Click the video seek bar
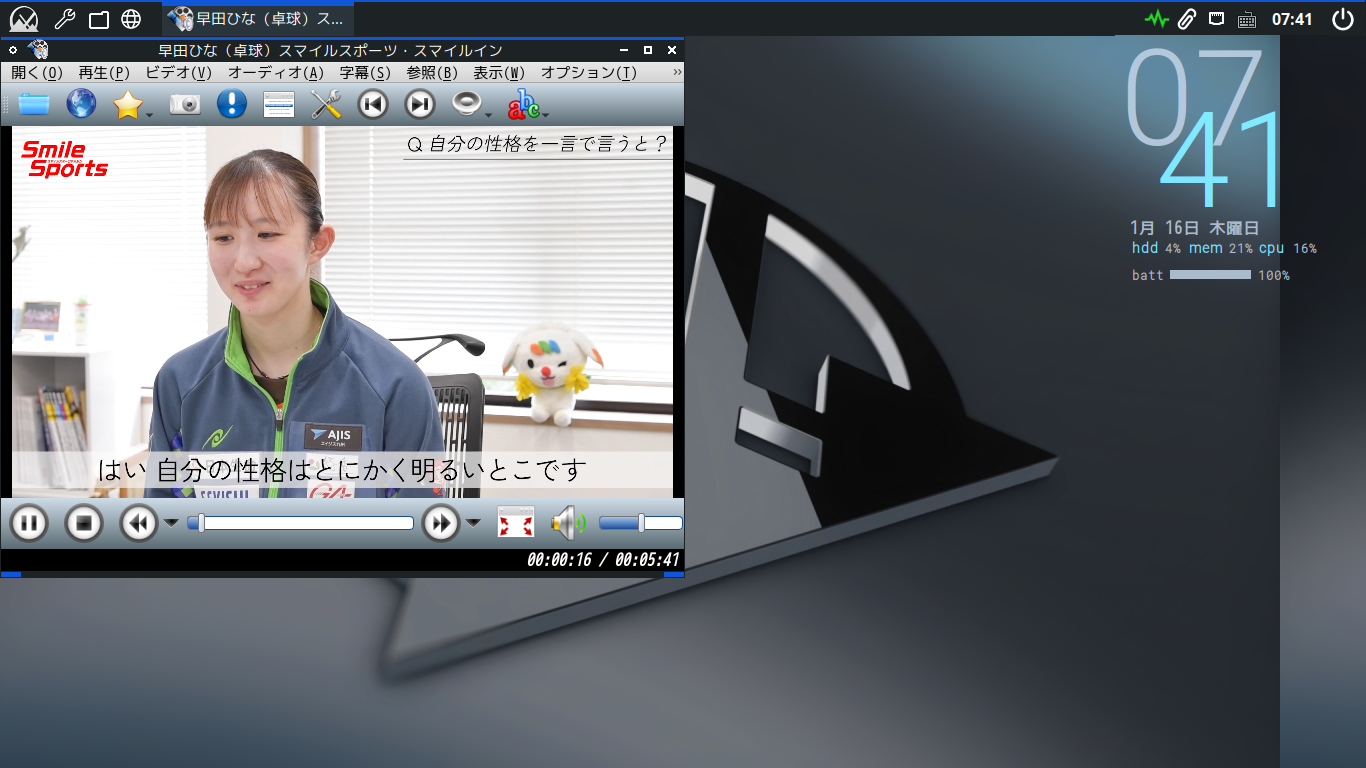The width and height of the screenshot is (1366, 768). click(305, 523)
